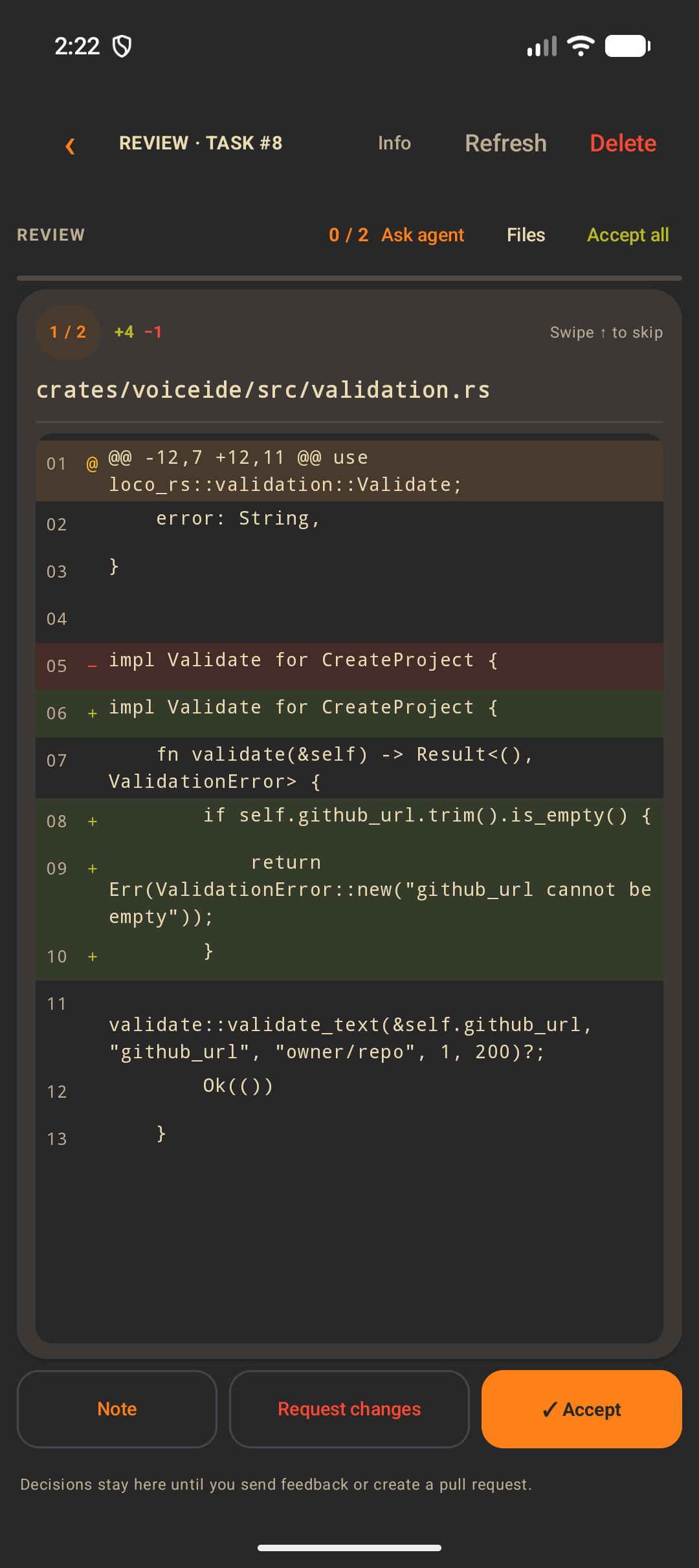The width and height of the screenshot is (699, 1568).
Task: Tap the 0 / 2 review progress count
Action: 348,235
